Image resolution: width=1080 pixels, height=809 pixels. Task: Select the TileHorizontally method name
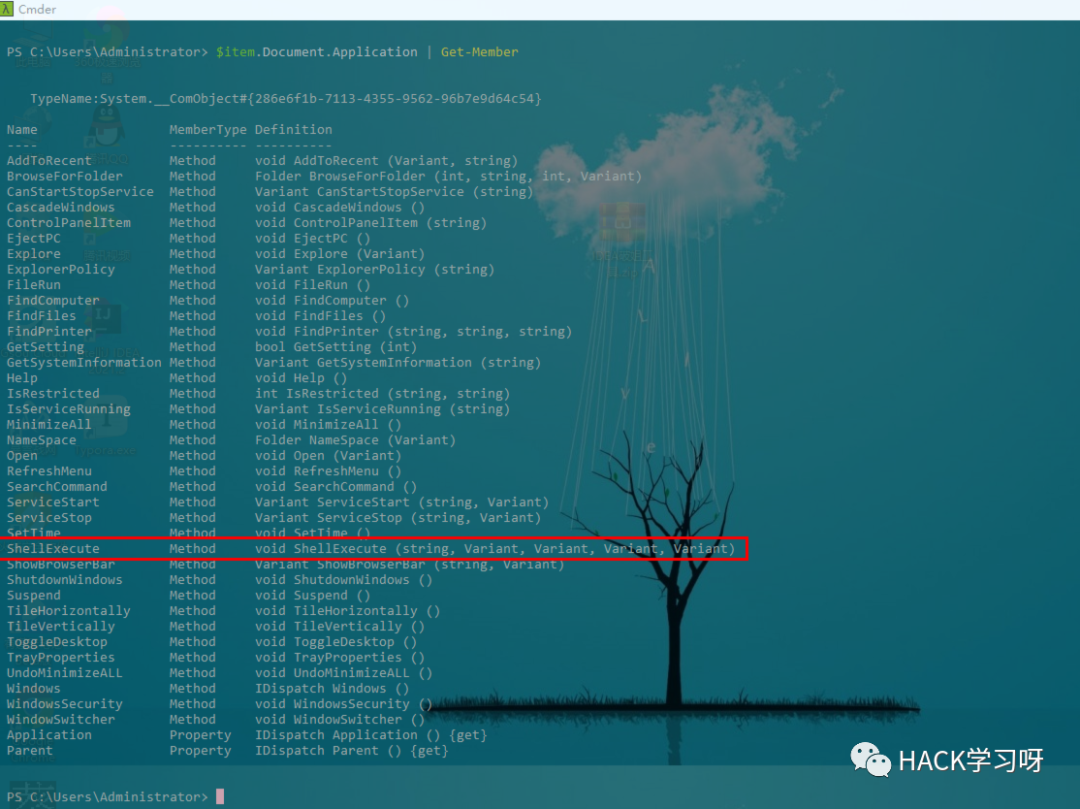(69, 611)
